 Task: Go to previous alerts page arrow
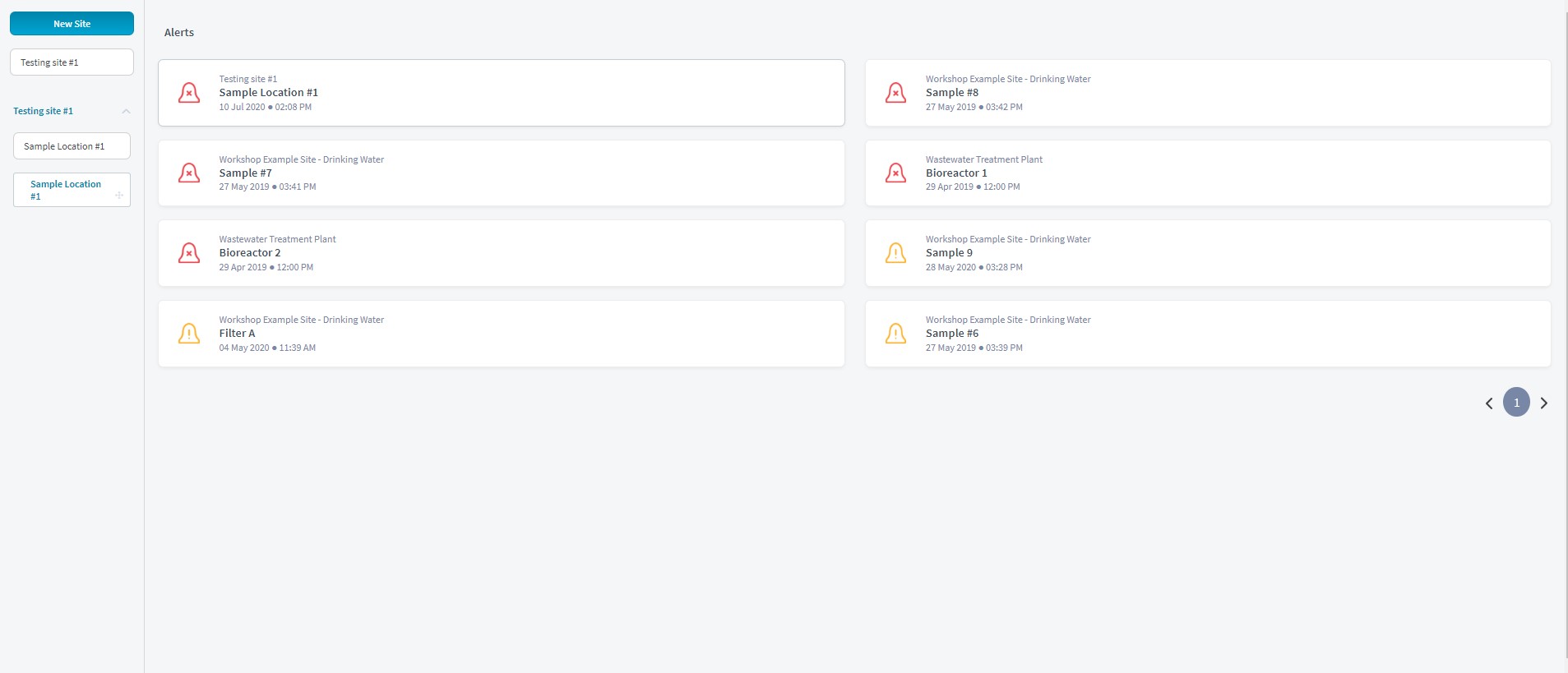pyautogui.click(x=1489, y=403)
